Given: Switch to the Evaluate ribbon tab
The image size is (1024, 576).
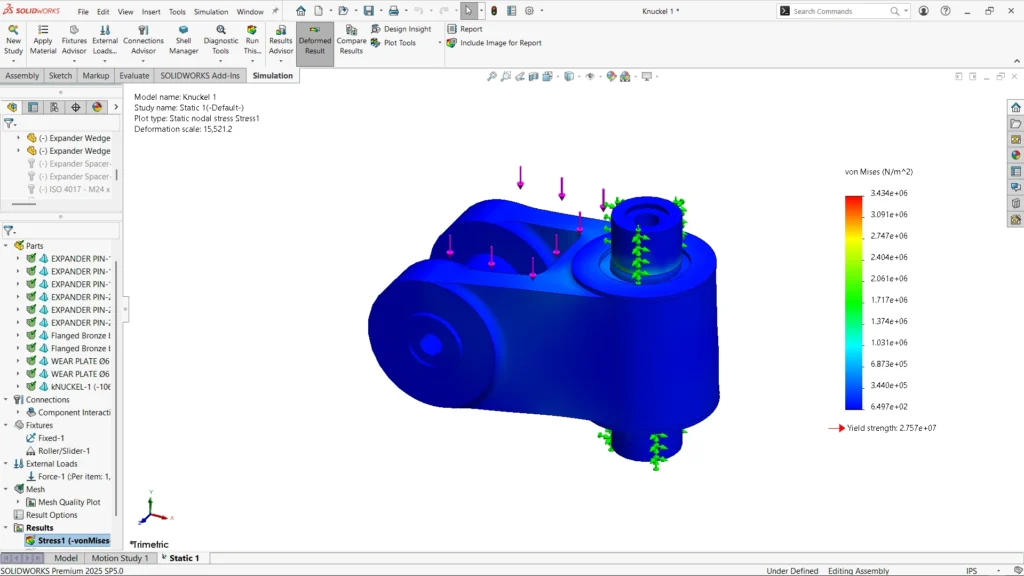Looking at the screenshot, I should coord(134,76).
